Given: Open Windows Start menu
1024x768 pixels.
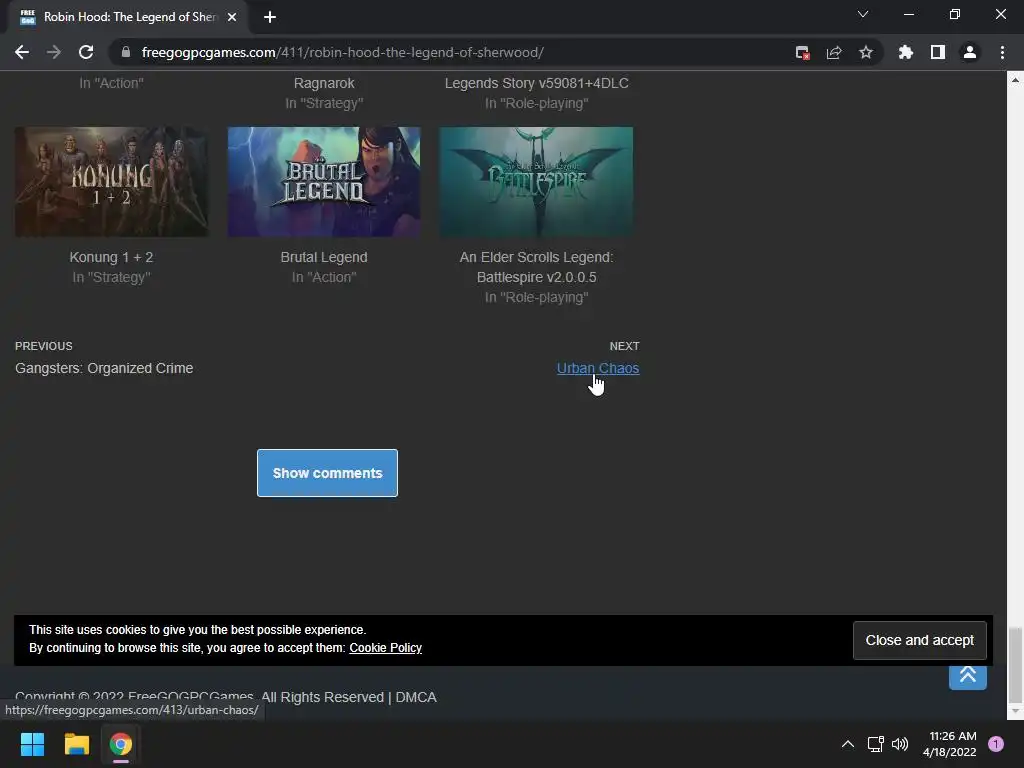Looking at the screenshot, I should [x=32, y=744].
